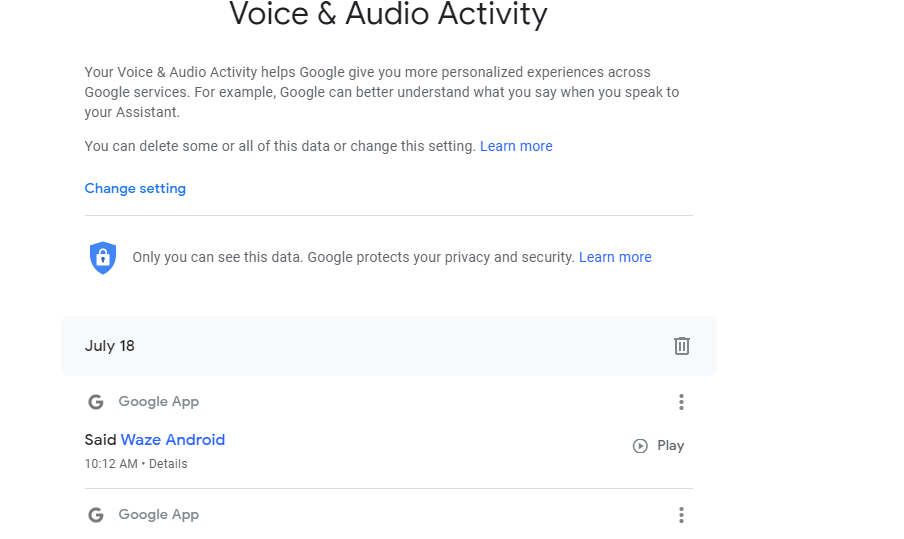Click the Google App label in the bottom entry
904x539 pixels.
[x=159, y=515]
